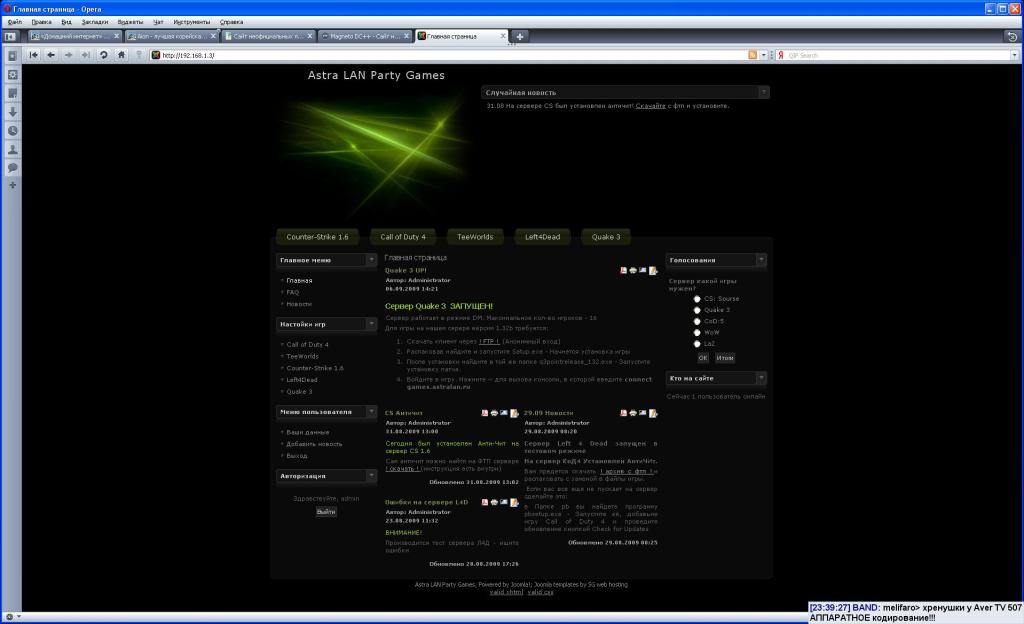Toggle the panel bar button left of the tabs
Image resolution: width=1024 pixels, height=624 pixels.
click(x=10, y=37)
